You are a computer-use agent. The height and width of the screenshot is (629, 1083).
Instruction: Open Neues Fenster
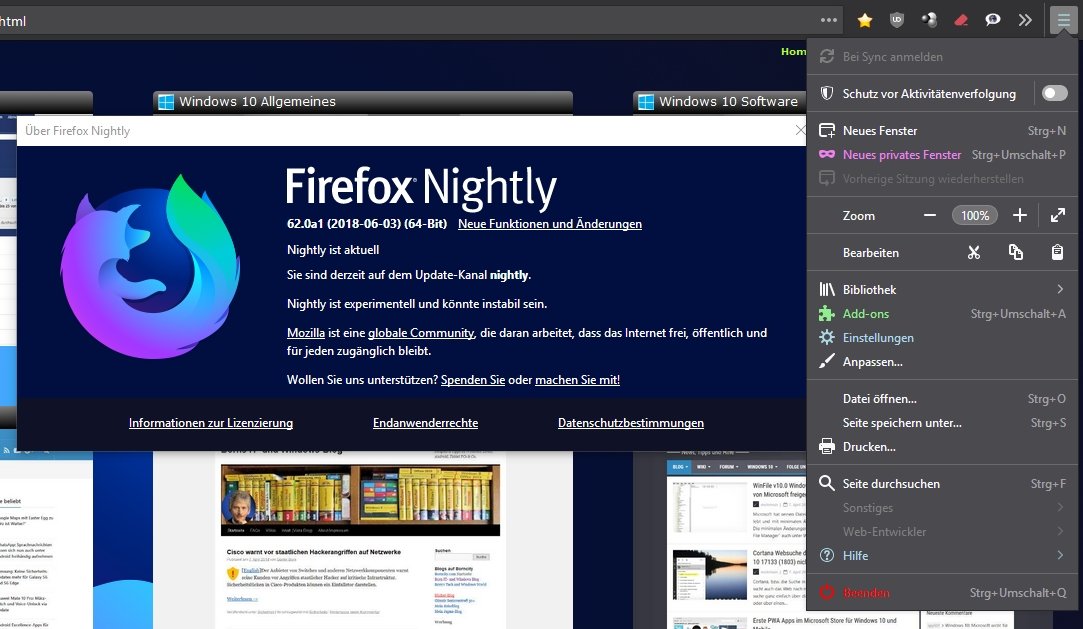tap(941, 130)
